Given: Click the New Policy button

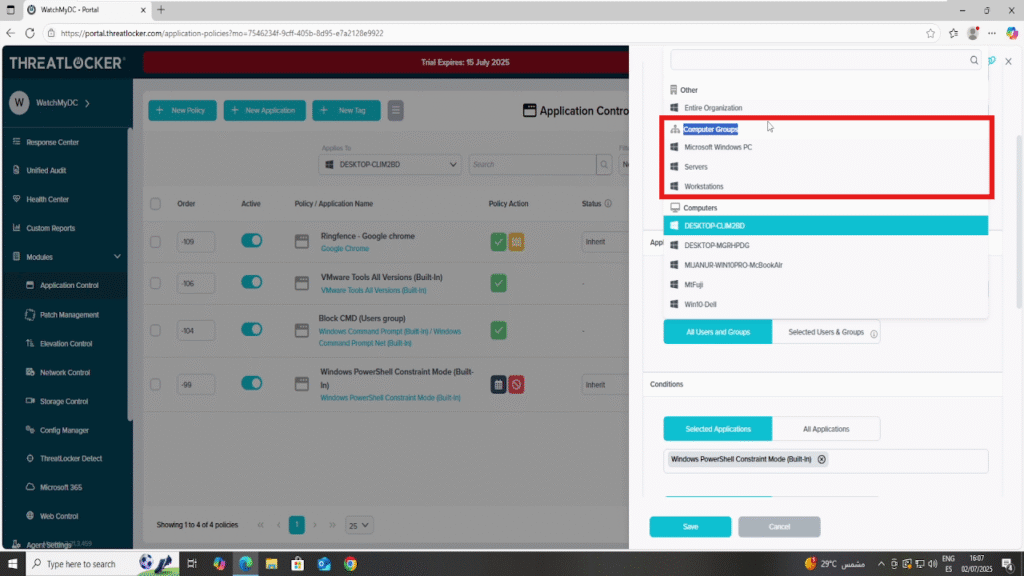Looking at the screenshot, I should pyautogui.click(x=182, y=110).
